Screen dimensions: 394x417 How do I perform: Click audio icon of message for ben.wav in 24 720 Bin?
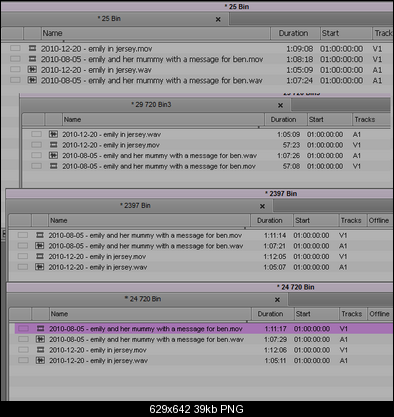40,339
